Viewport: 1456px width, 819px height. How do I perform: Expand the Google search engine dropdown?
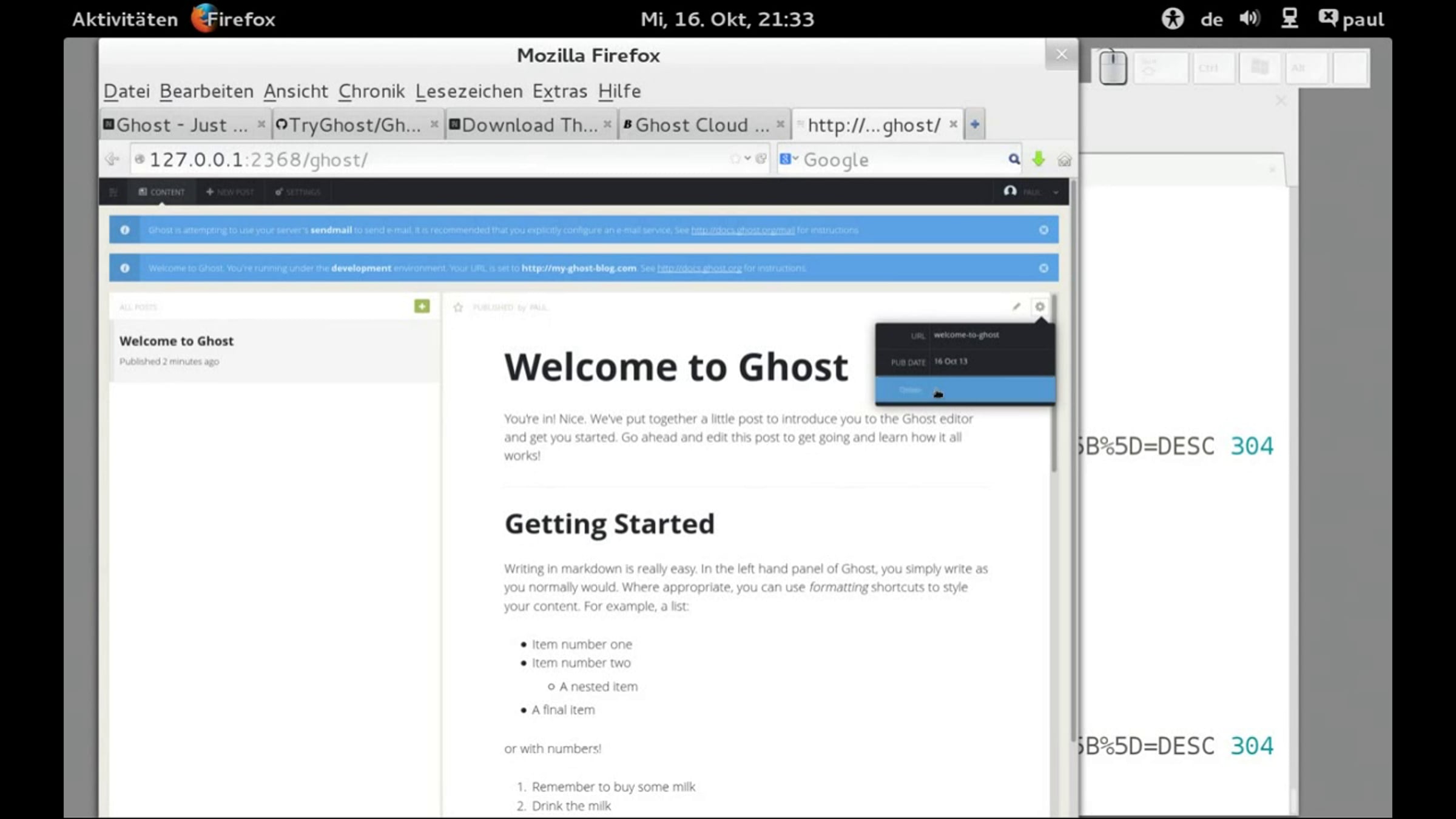point(789,159)
